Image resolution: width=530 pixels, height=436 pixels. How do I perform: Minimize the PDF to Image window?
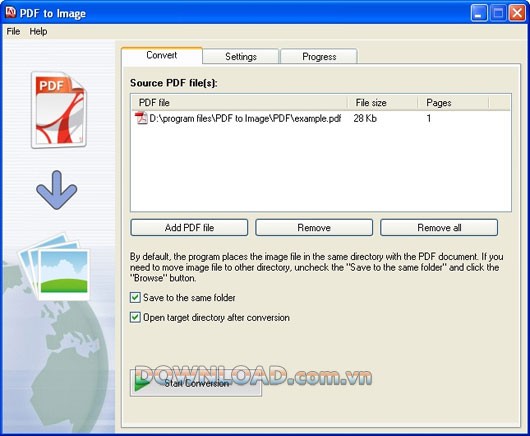point(479,13)
